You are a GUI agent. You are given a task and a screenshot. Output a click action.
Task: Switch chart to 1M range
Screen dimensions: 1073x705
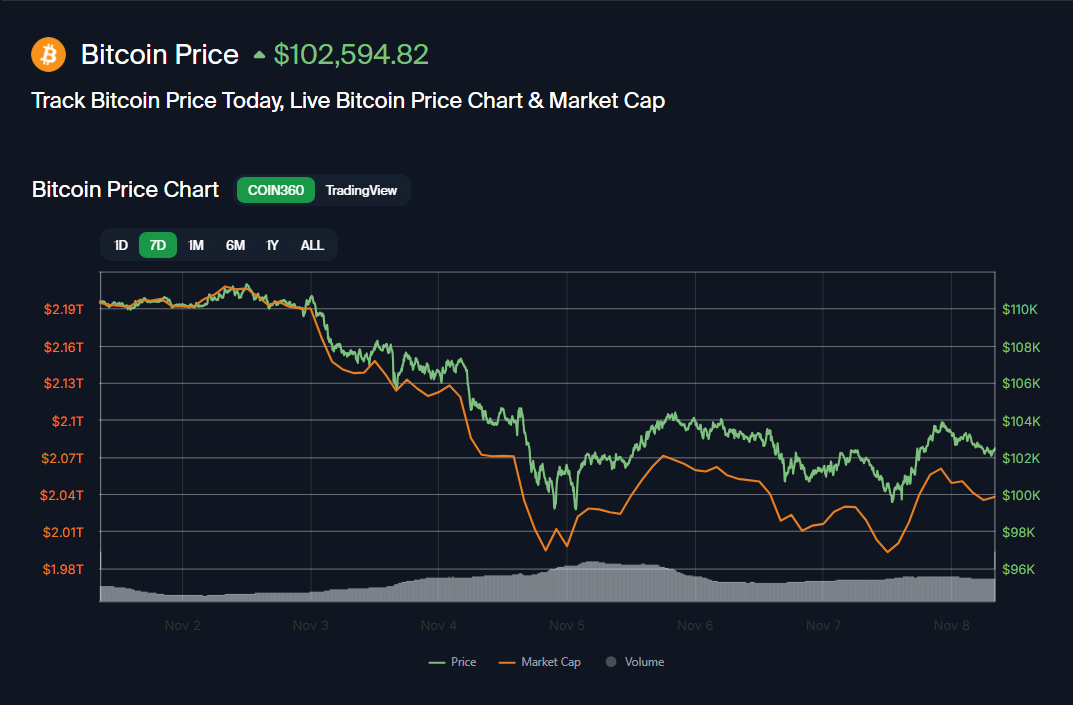196,245
